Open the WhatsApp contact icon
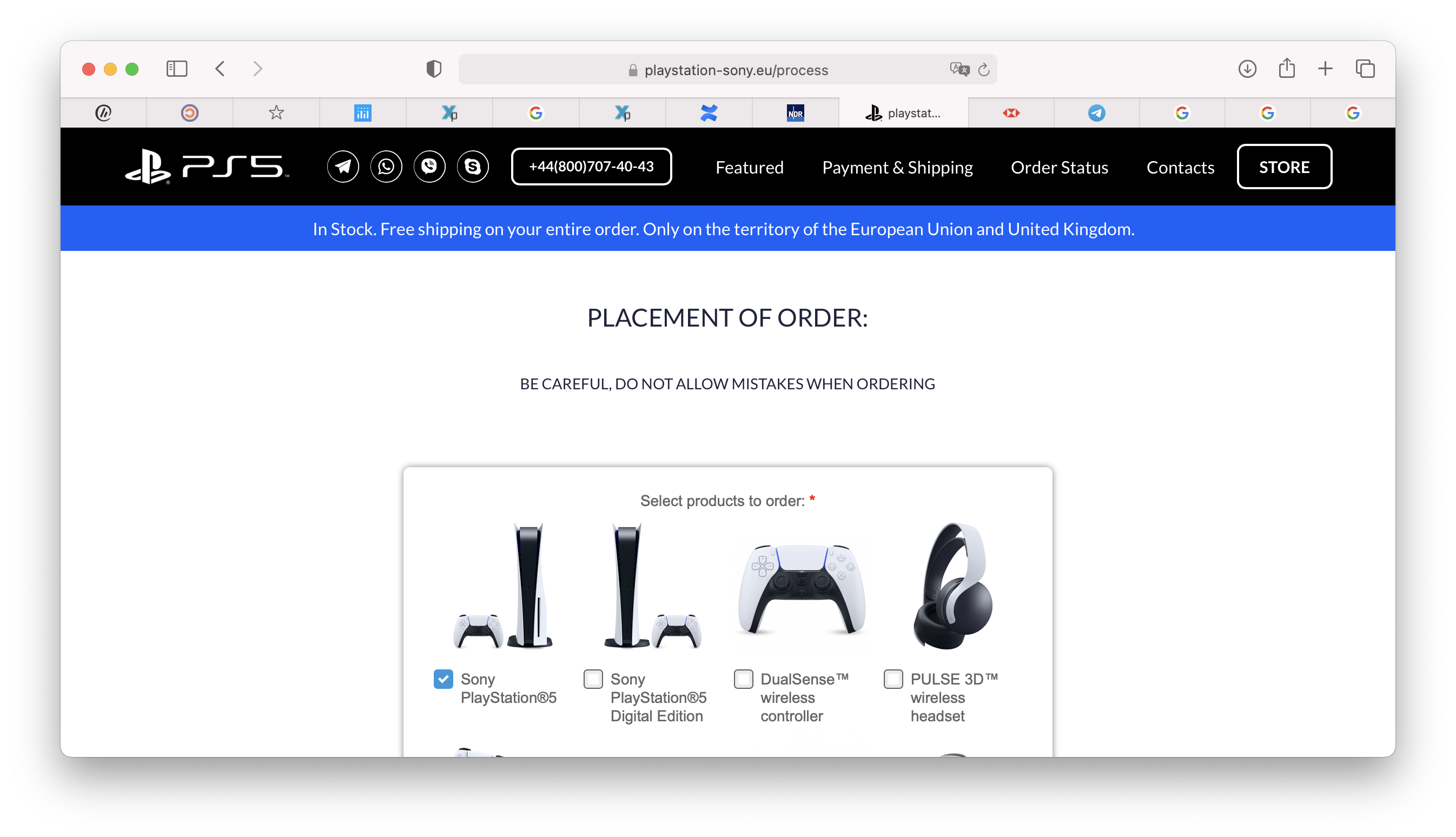Viewport: 1456px width, 837px height. tap(386, 167)
